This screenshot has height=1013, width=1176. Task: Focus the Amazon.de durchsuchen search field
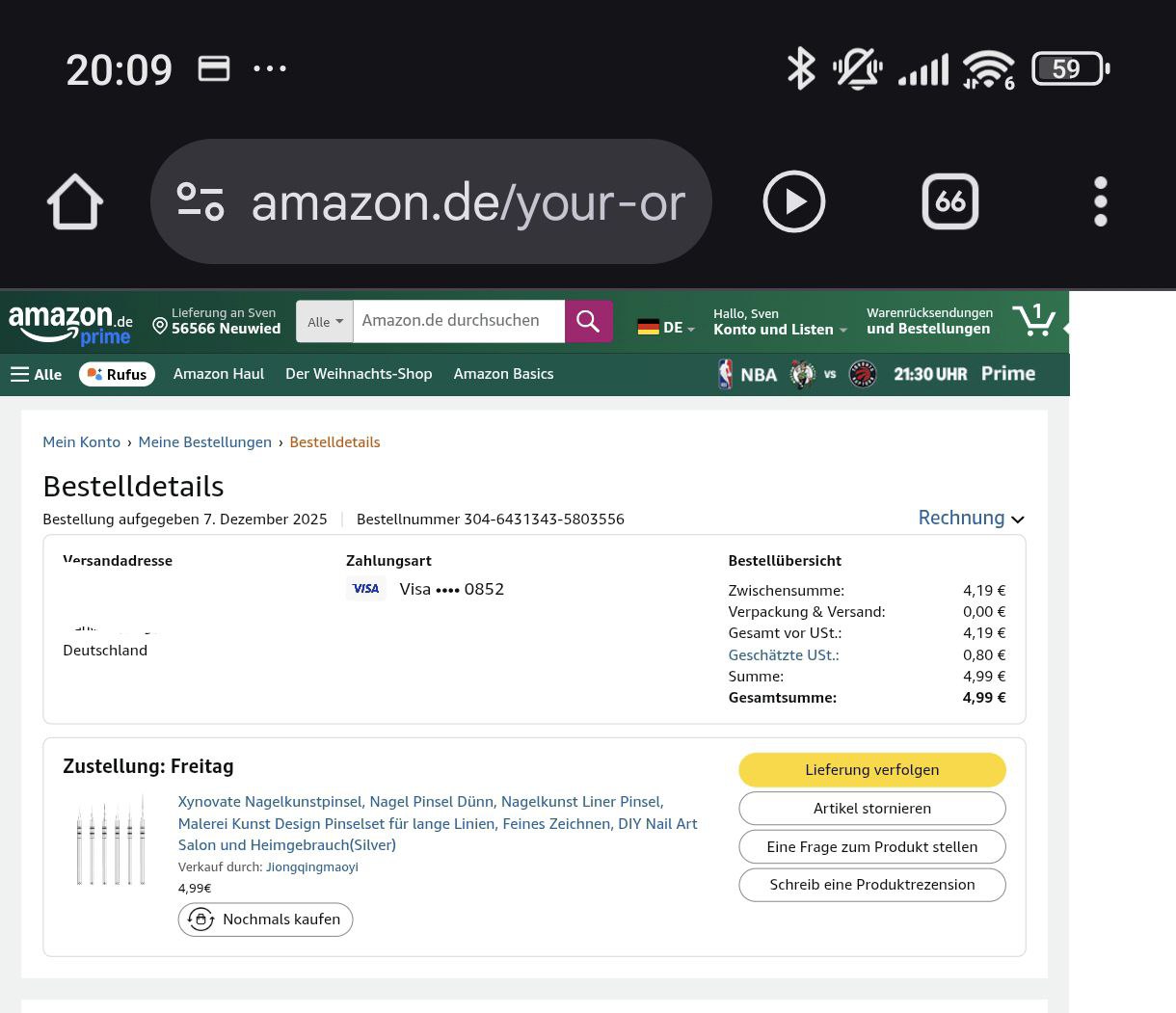tap(458, 321)
